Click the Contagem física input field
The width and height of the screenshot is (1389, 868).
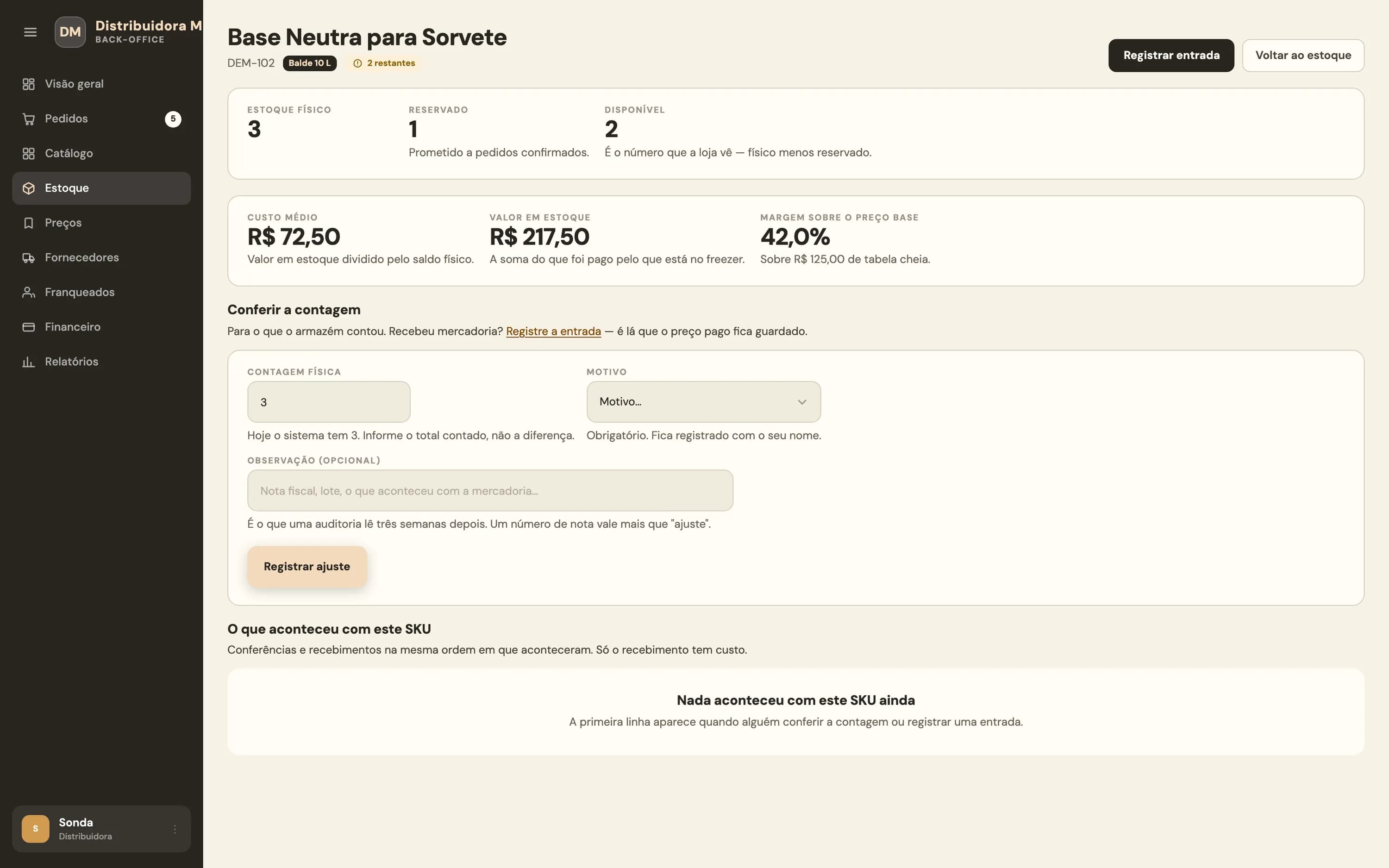[x=329, y=402]
